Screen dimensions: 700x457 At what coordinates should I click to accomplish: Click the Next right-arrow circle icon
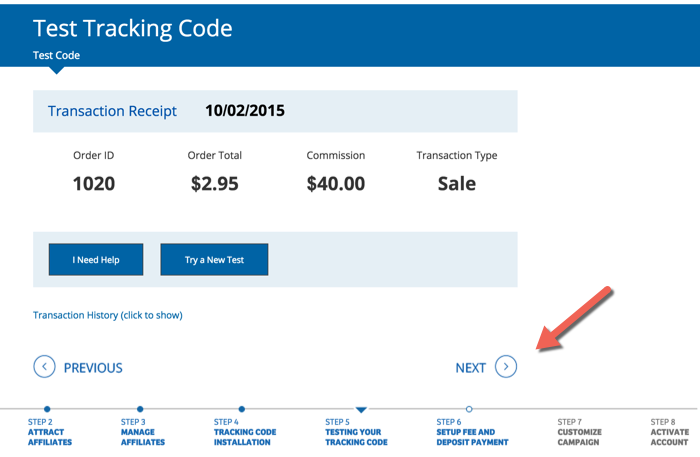[506, 367]
